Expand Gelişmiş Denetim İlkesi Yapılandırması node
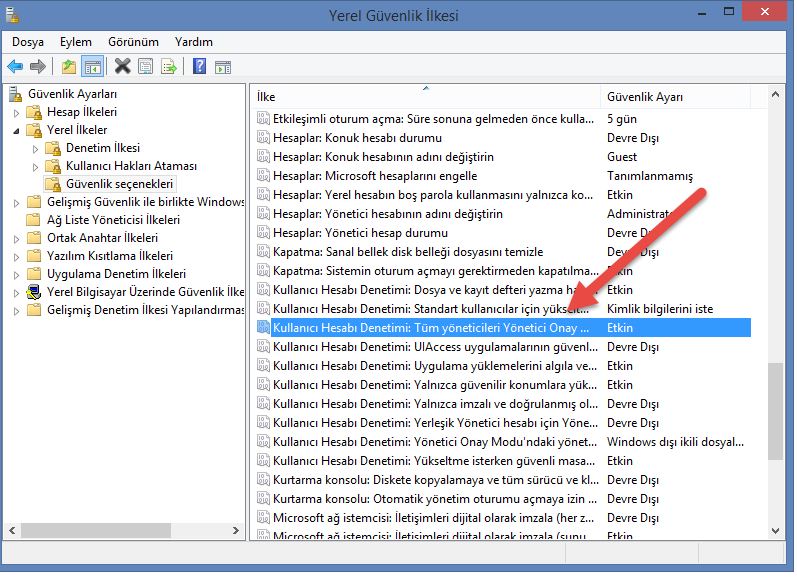Screen dimensions: 797x583 17,311
